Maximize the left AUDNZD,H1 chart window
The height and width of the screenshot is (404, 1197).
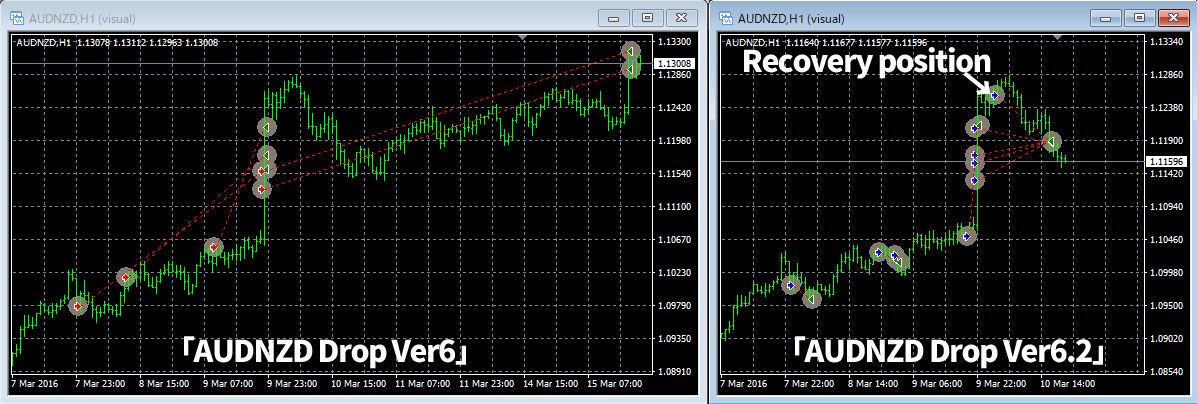click(647, 18)
